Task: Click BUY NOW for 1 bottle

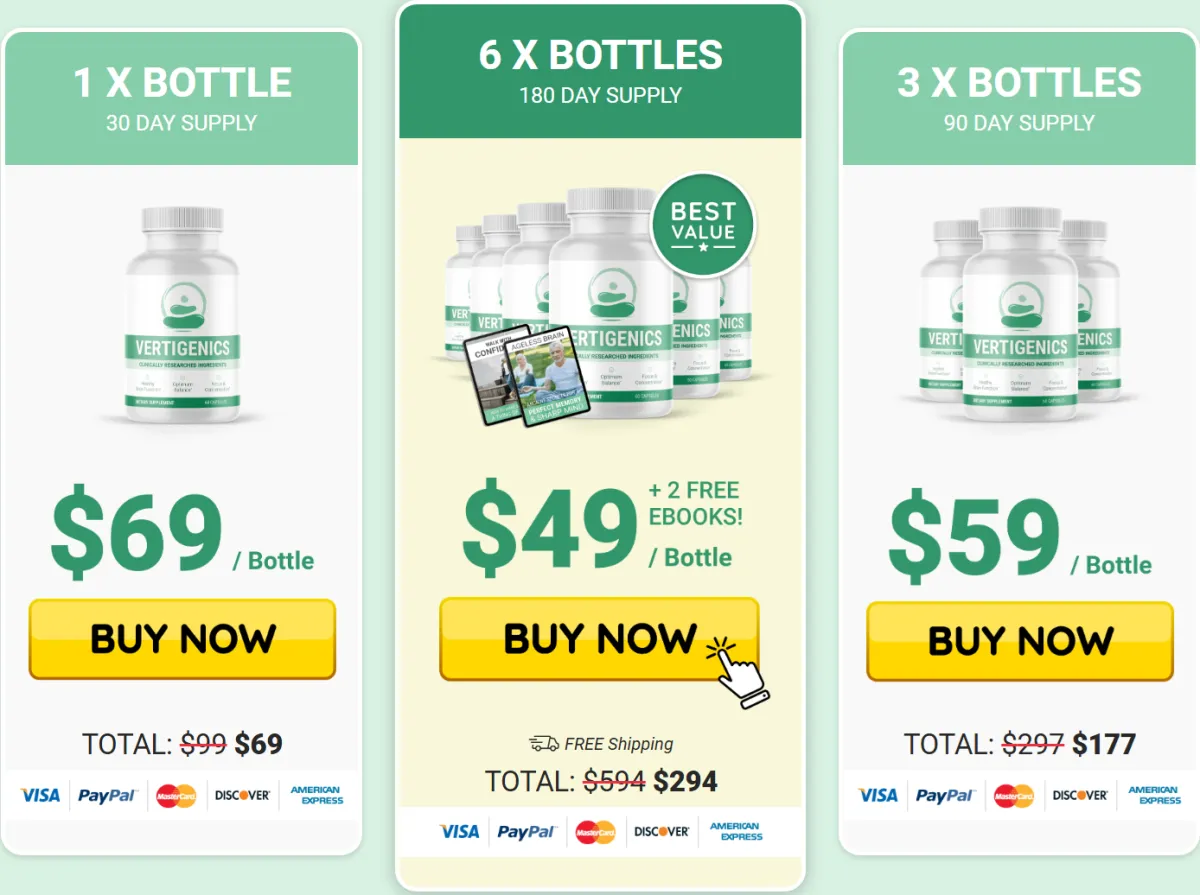Action: click(182, 639)
